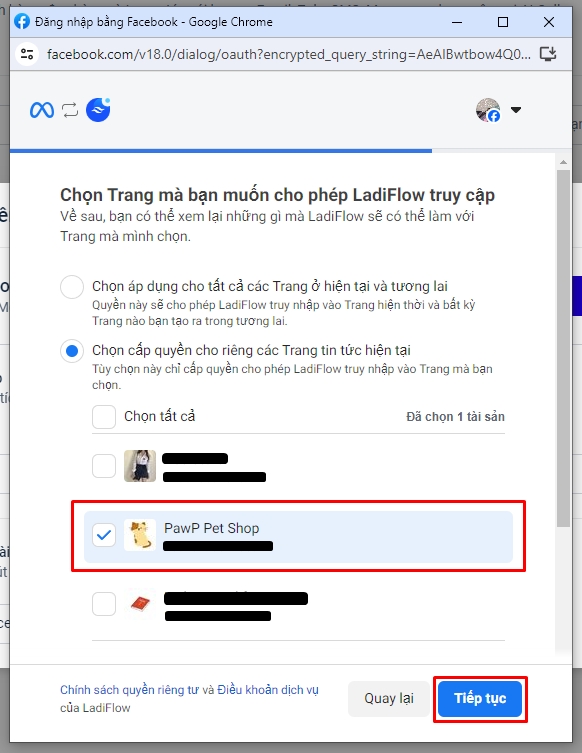
Task: Select the current Pages only radio option
Action: 72,351
